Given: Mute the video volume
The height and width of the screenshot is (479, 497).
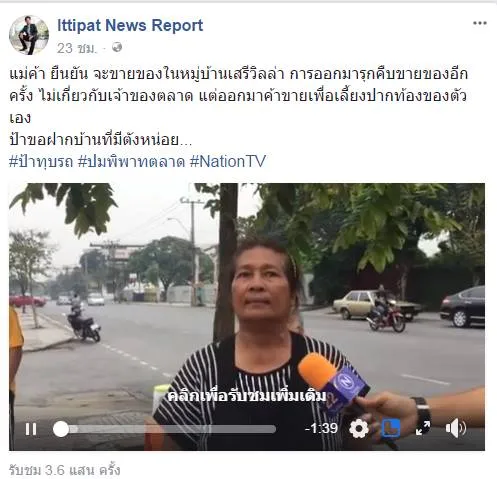Looking at the screenshot, I should pos(455,428).
